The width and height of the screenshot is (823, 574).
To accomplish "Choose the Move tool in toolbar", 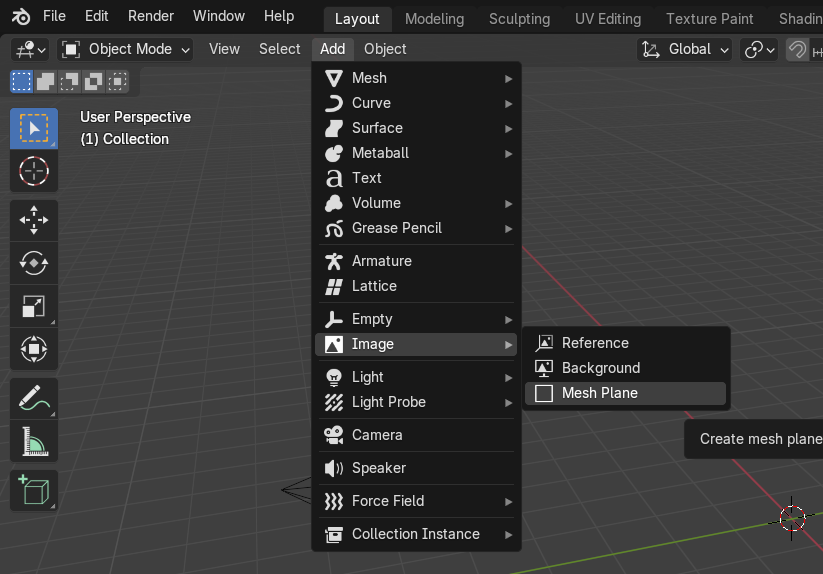I will click(34, 220).
